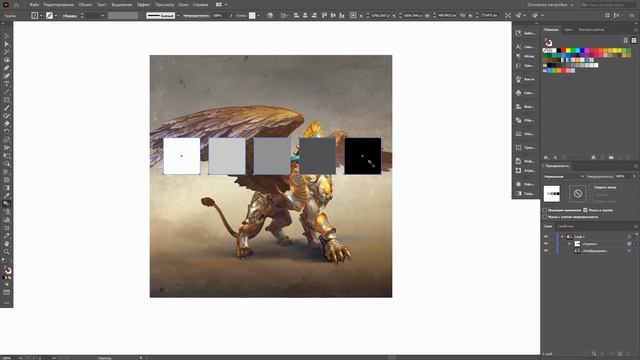Click the target circle of Группа sublayer
The width and height of the screenshot is (640, 360).
pyautogui.click(x=629, y=244)
